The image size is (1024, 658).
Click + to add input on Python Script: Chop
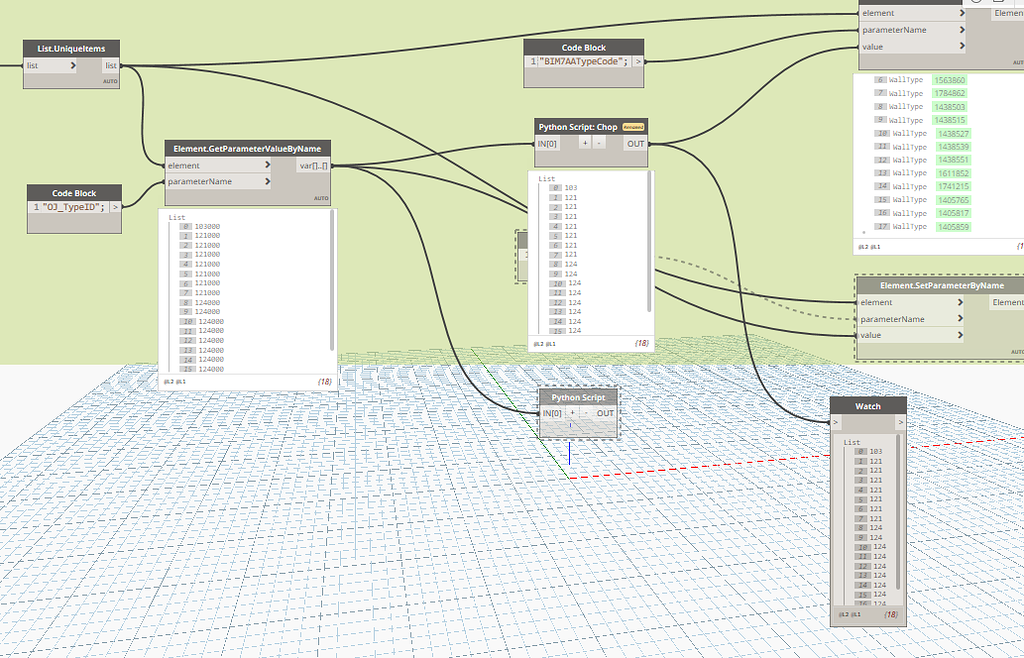[585, 143]
